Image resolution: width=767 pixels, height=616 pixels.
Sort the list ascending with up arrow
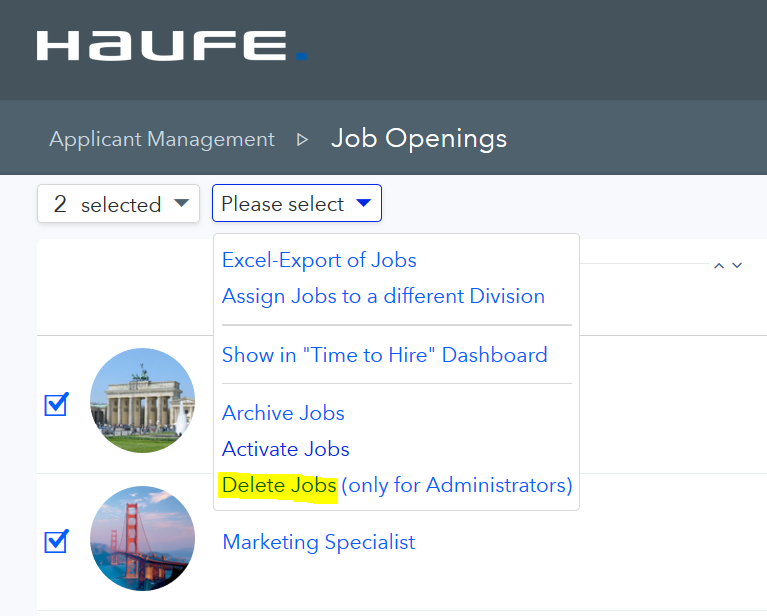pos(718,266)
